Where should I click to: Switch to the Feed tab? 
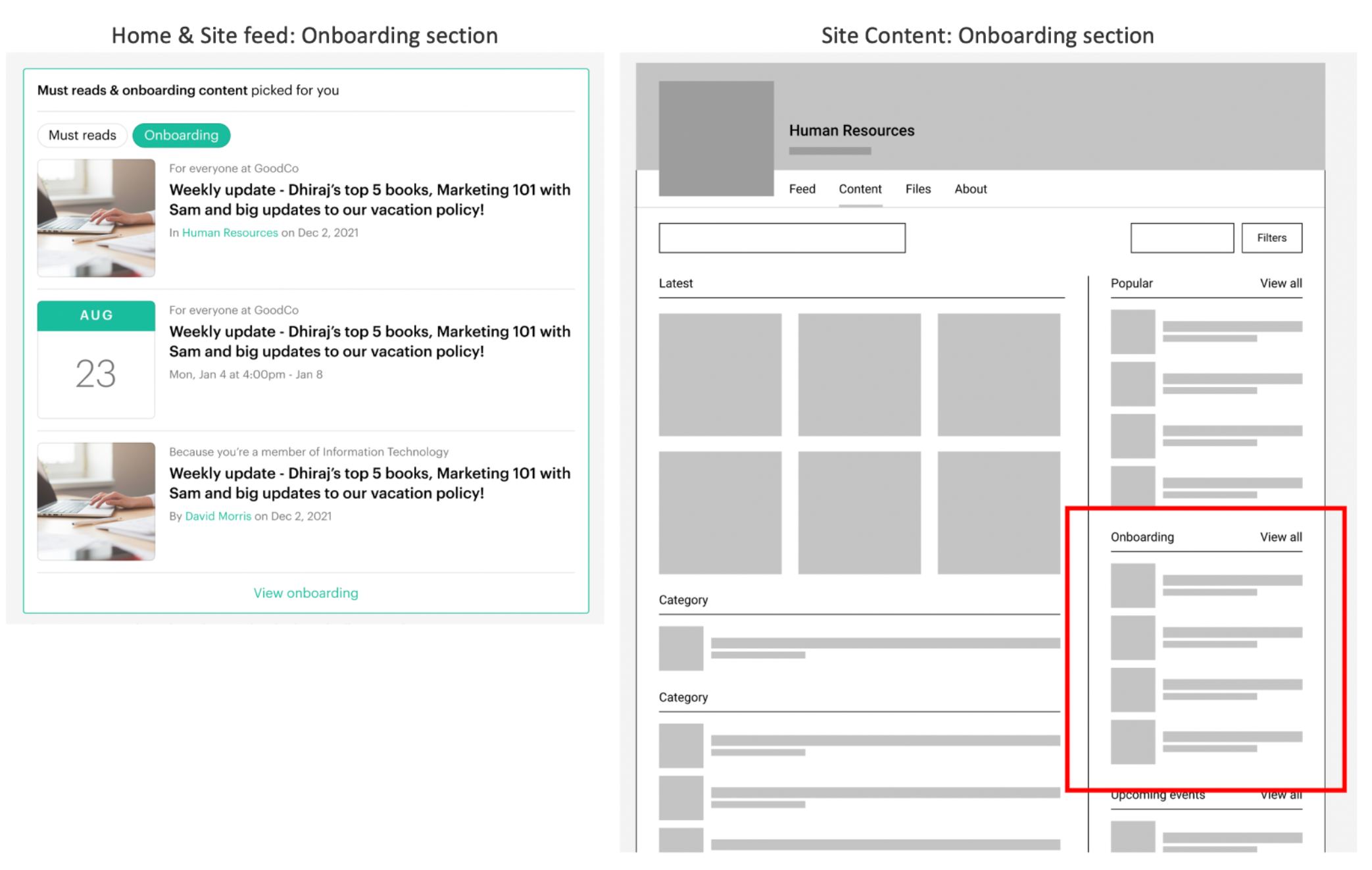(x=802, y=189)
